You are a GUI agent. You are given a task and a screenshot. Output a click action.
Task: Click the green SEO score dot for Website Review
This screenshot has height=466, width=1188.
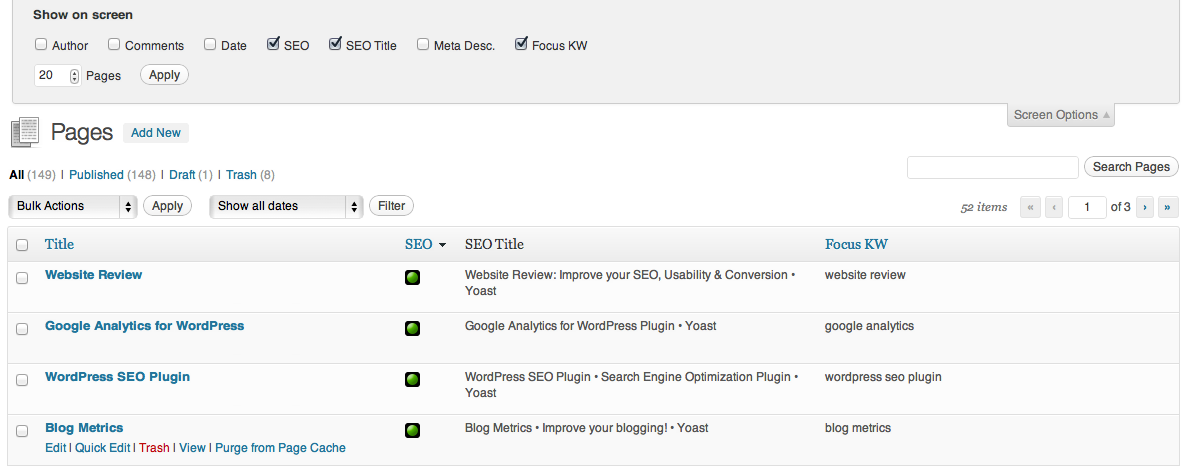[x=412, y=277]
